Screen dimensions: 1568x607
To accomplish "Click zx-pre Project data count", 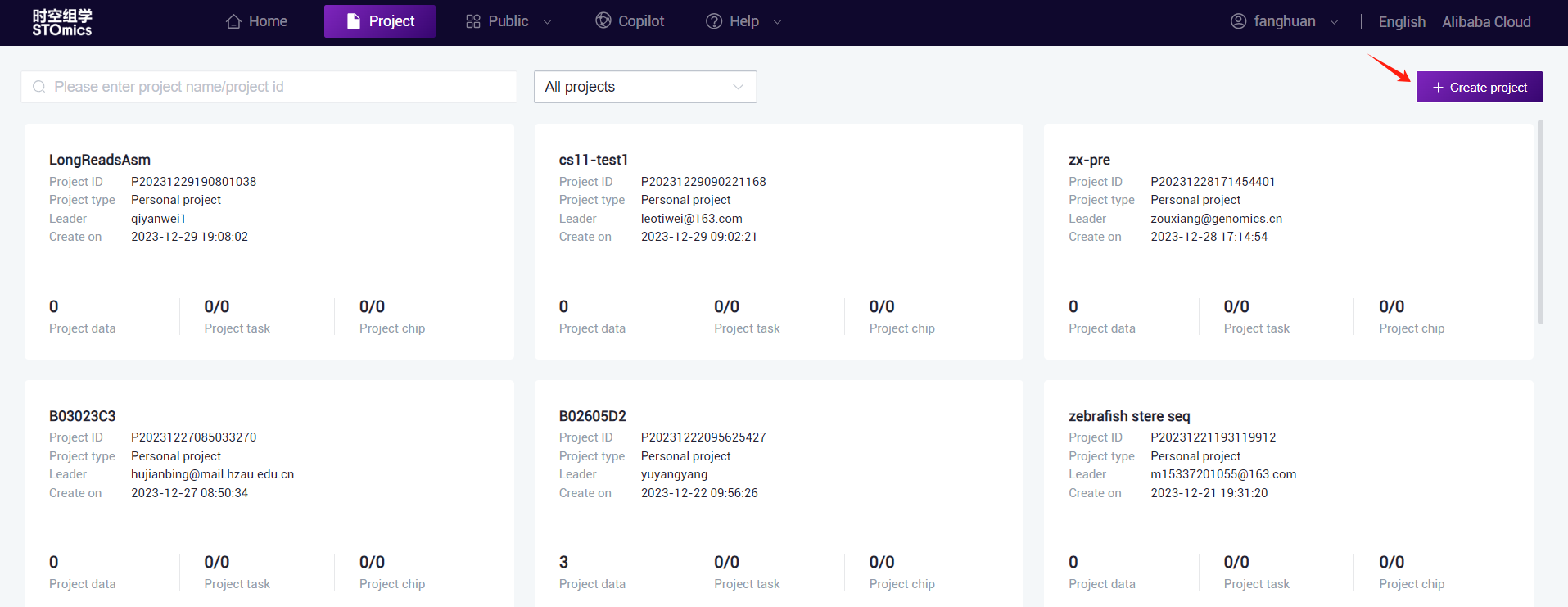I will click(x=1073, y=306).
